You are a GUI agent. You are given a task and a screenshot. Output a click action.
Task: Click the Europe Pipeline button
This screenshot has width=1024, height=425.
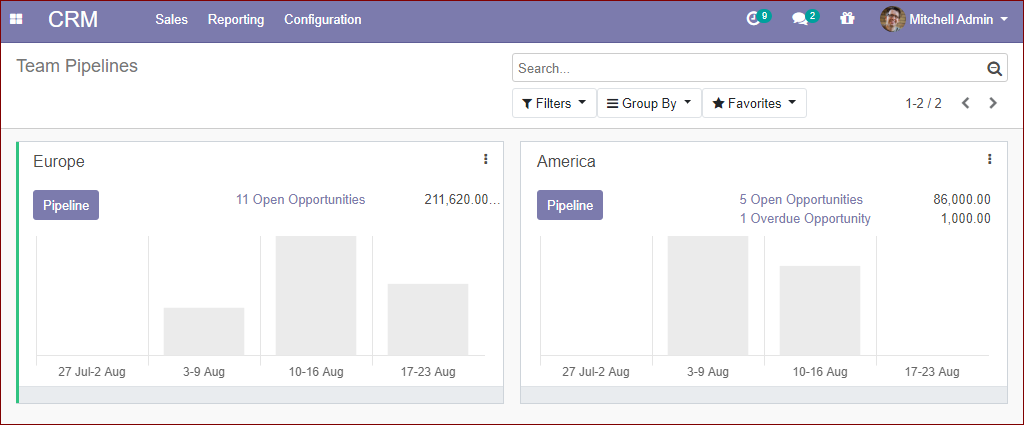(x=66, y=205)
